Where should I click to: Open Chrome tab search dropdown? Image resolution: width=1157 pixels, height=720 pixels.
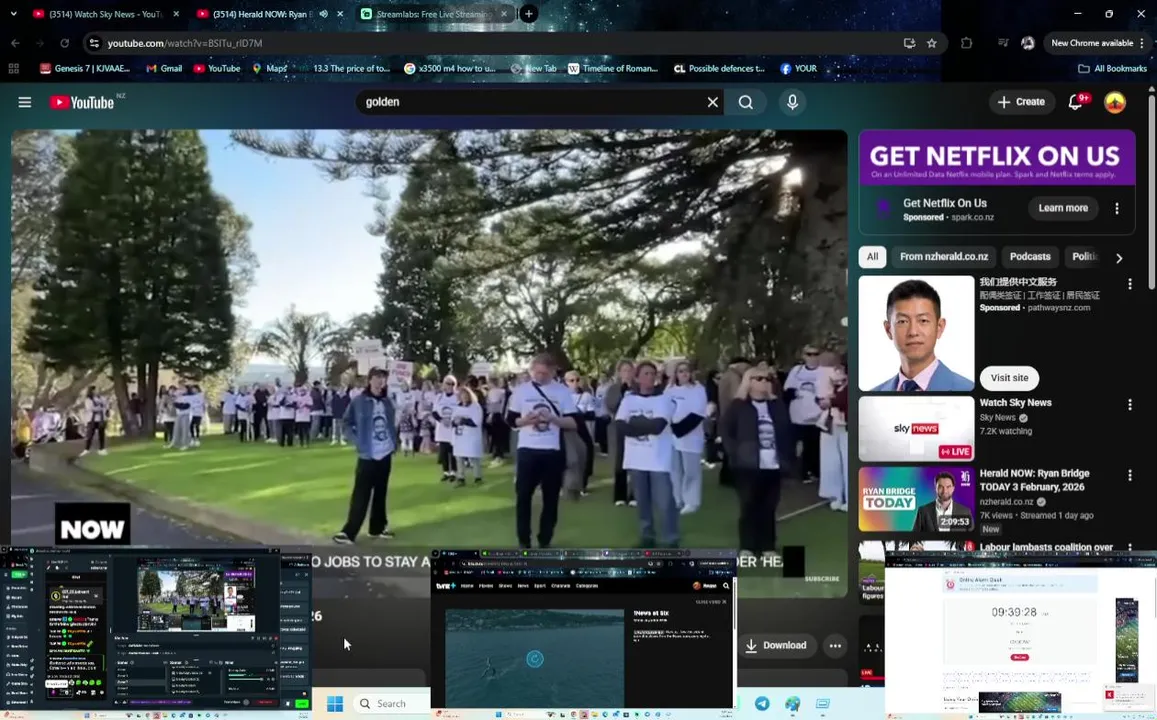point(13,13)
